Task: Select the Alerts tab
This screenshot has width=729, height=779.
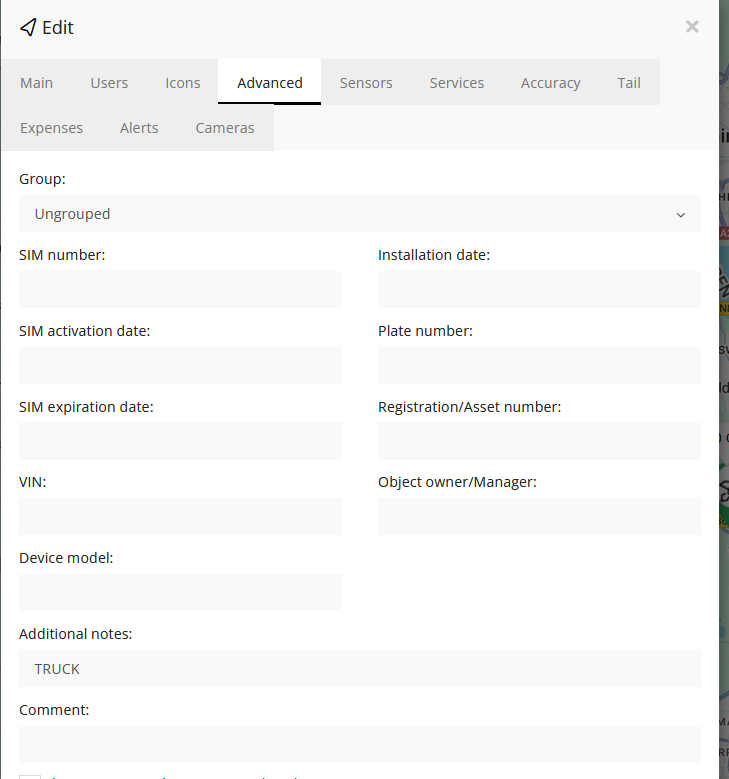Action: tap(139, 128)
